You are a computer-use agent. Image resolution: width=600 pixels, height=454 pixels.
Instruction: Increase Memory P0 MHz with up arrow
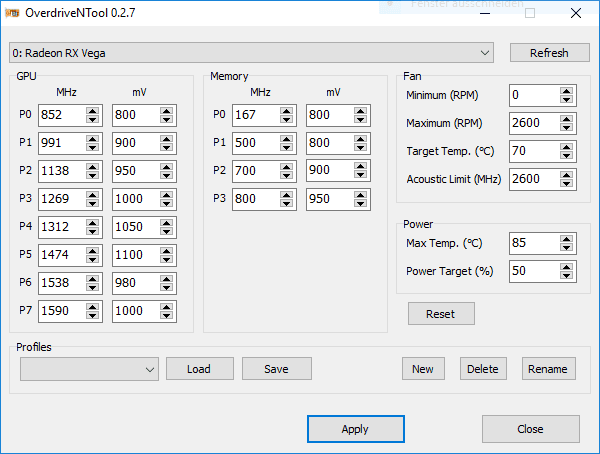[286, 111]
